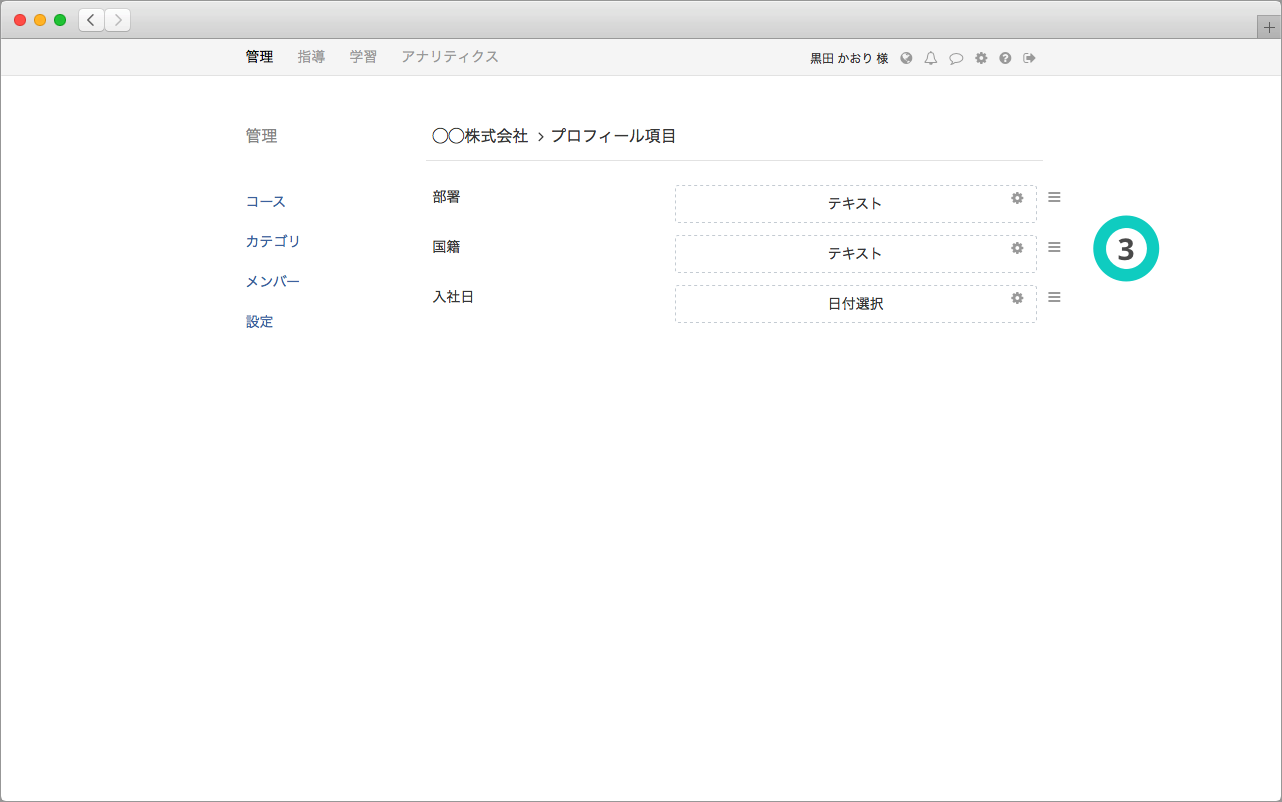Image resolution: width=1282 pixels, height=802 pixels.
Task: Switch to the 学習 tab
Action: [363, 57]
